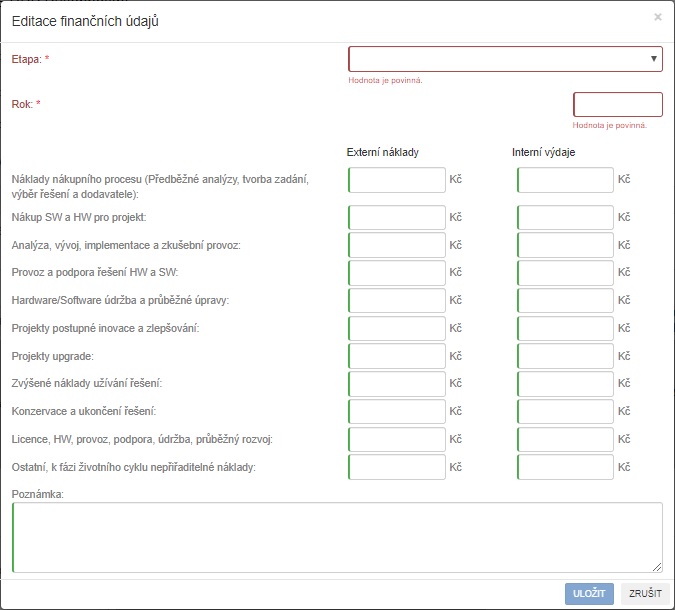Viewport: 675px width, 610px height.
Task: Focus Externí náklady for Konzervace a ukončení řešení
Action: pyautogui.click(x=397, y=412)
